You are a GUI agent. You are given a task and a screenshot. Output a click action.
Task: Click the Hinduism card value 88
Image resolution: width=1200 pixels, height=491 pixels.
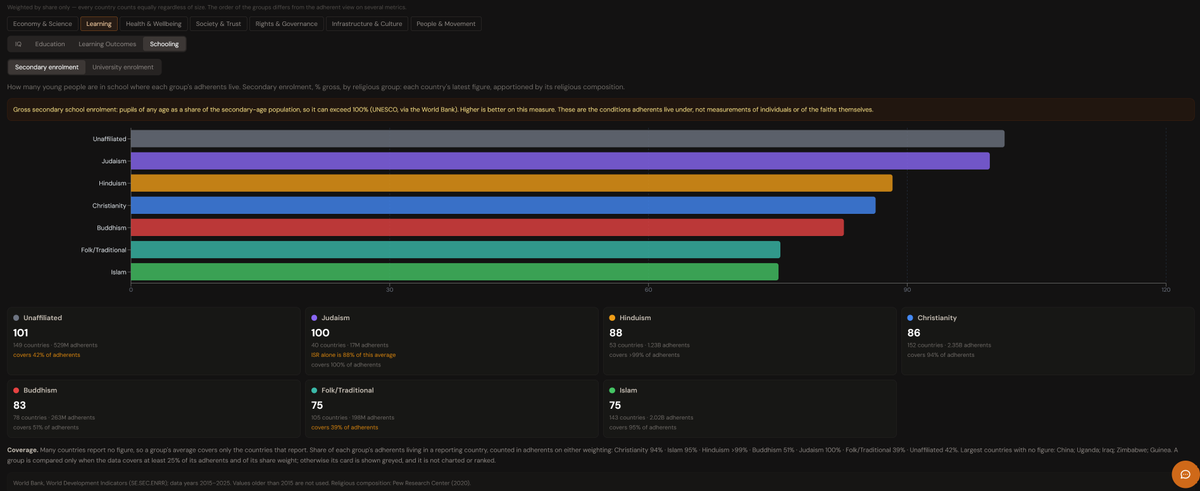click(x=615, y=332)
